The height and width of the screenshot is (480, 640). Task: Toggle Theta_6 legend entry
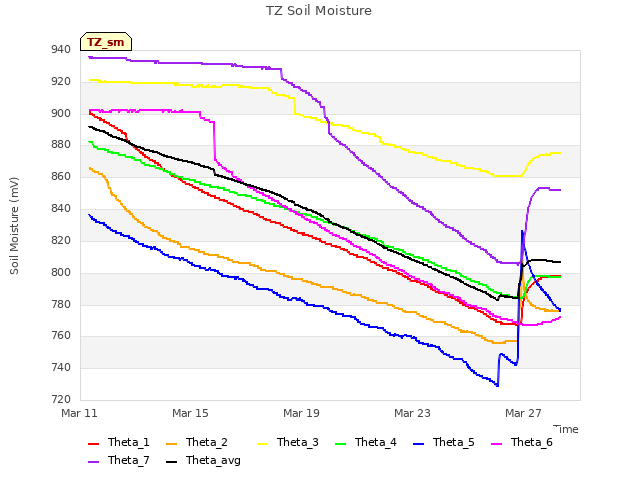(522, 442)
